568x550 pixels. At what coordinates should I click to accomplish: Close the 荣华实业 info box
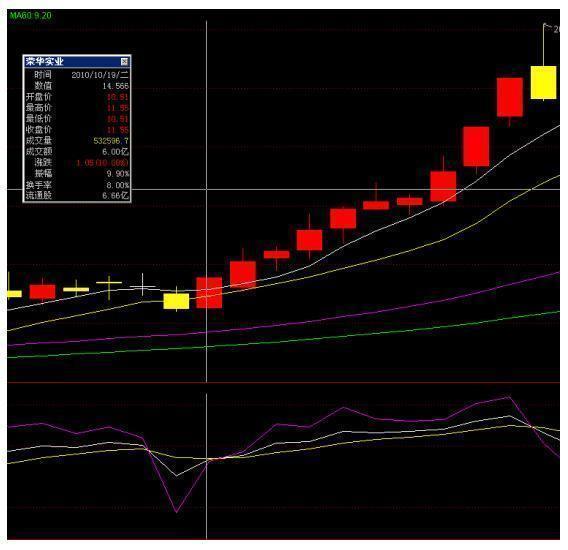point(124,62)
